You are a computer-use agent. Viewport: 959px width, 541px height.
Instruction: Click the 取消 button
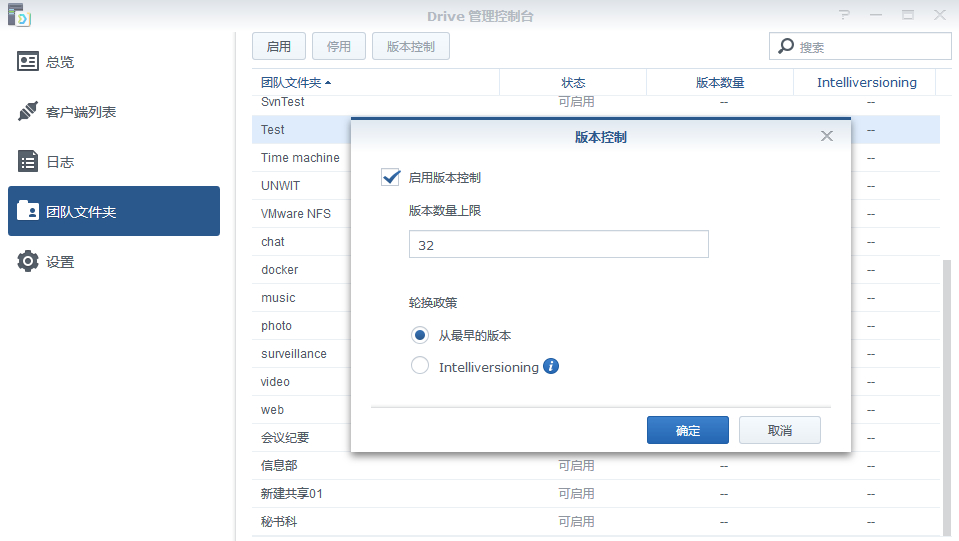point(779,430)
